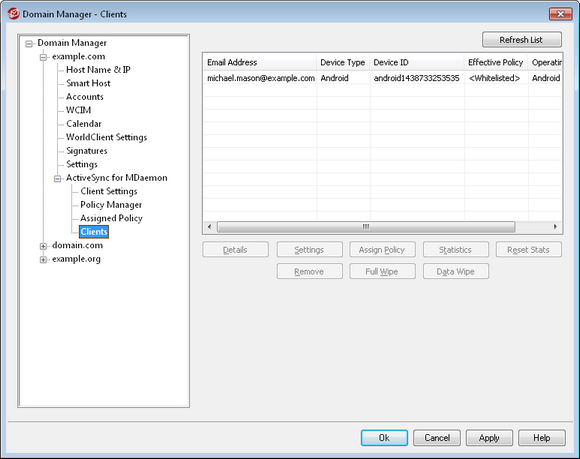This screenshot has width=580, height=459.
Task: Open the Policy Manager tree item
Action: pos(111,205)
